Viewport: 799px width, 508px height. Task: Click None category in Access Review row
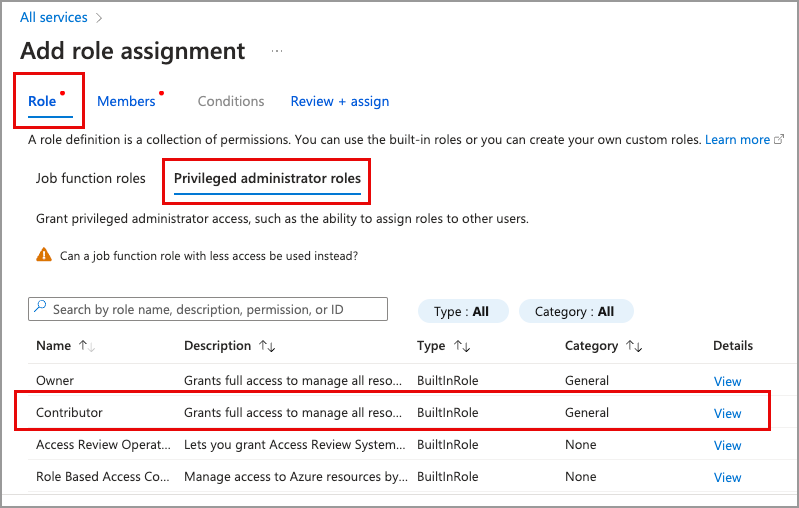point(580,445)
